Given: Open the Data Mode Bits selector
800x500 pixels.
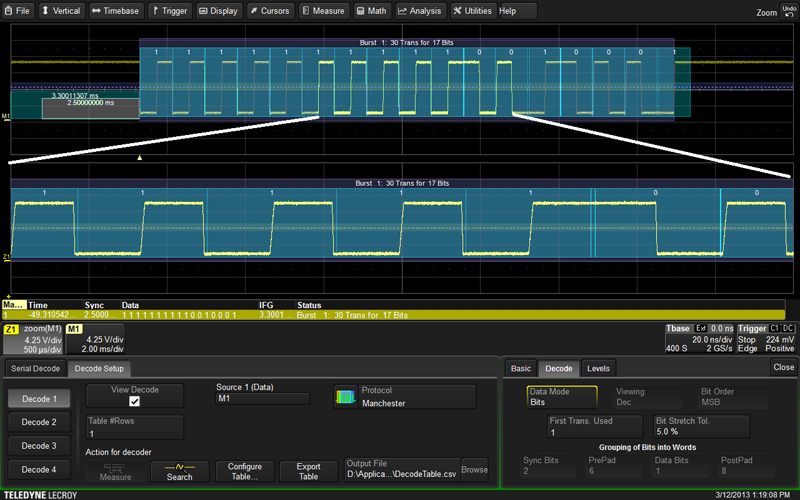Looking at the screenshot, I should click(x=561, y=397).
